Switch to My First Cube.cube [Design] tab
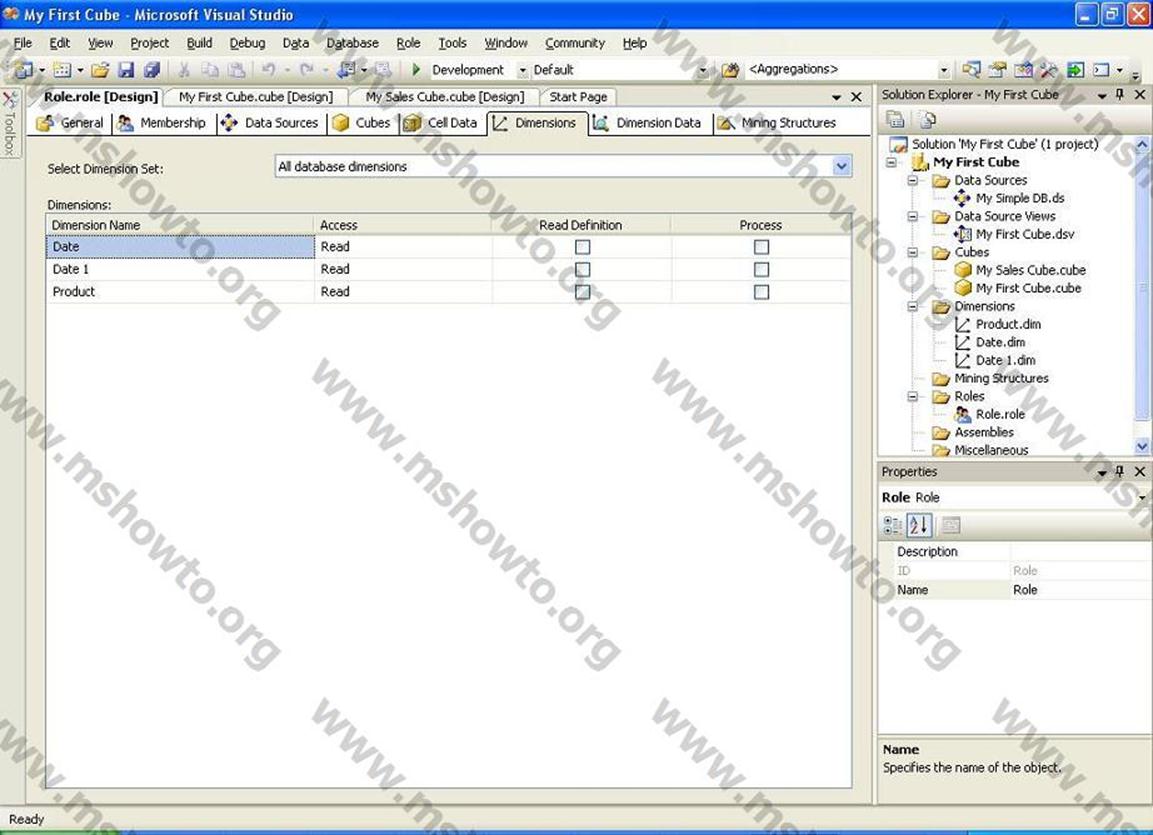 (256, 97)
